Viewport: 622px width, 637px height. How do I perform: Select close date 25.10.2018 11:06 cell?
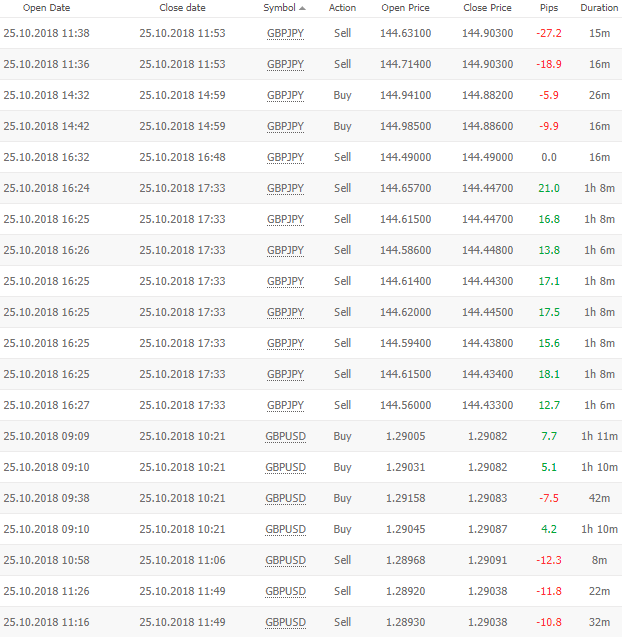coord(182,560)
